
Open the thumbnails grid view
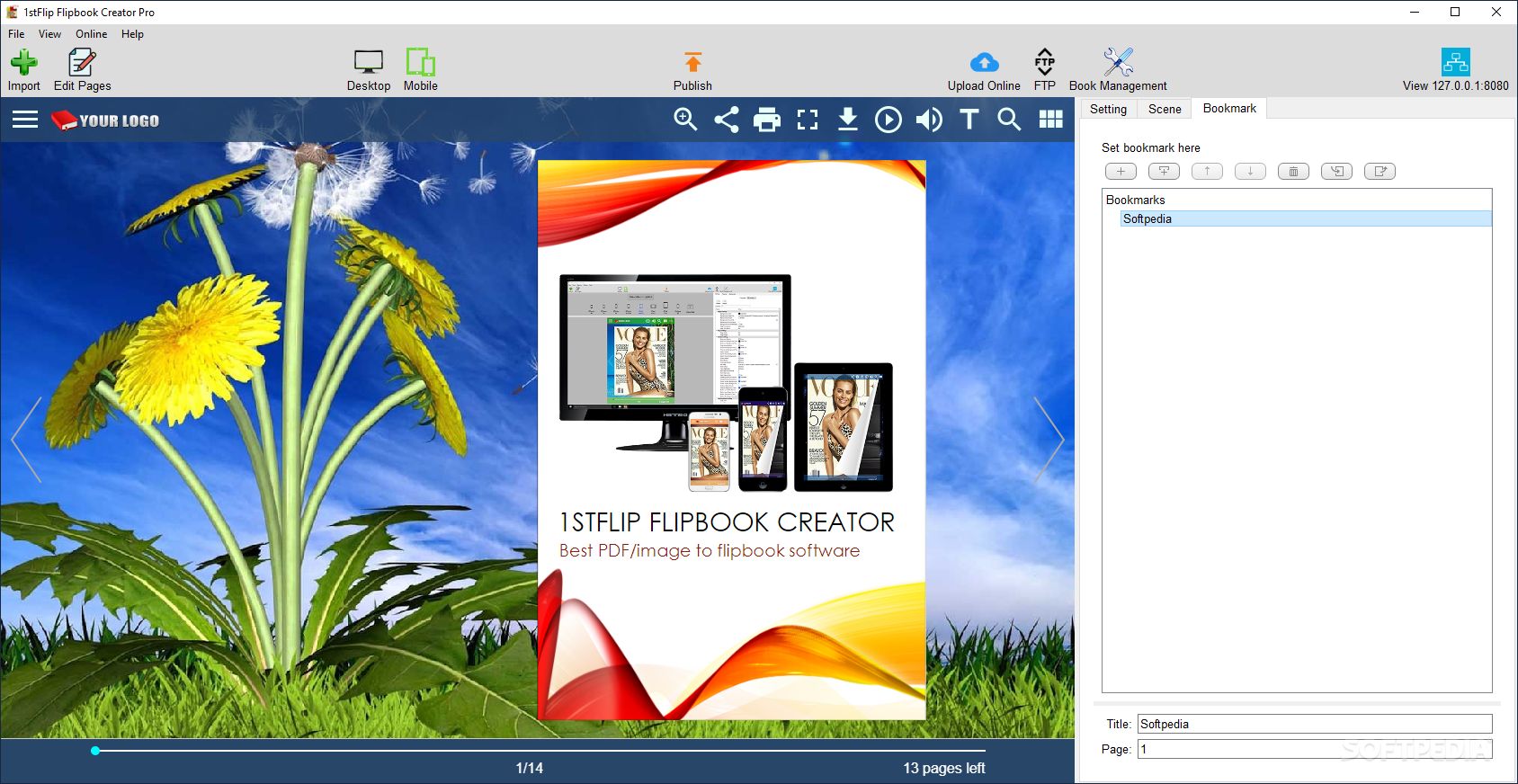[1051, 120]
